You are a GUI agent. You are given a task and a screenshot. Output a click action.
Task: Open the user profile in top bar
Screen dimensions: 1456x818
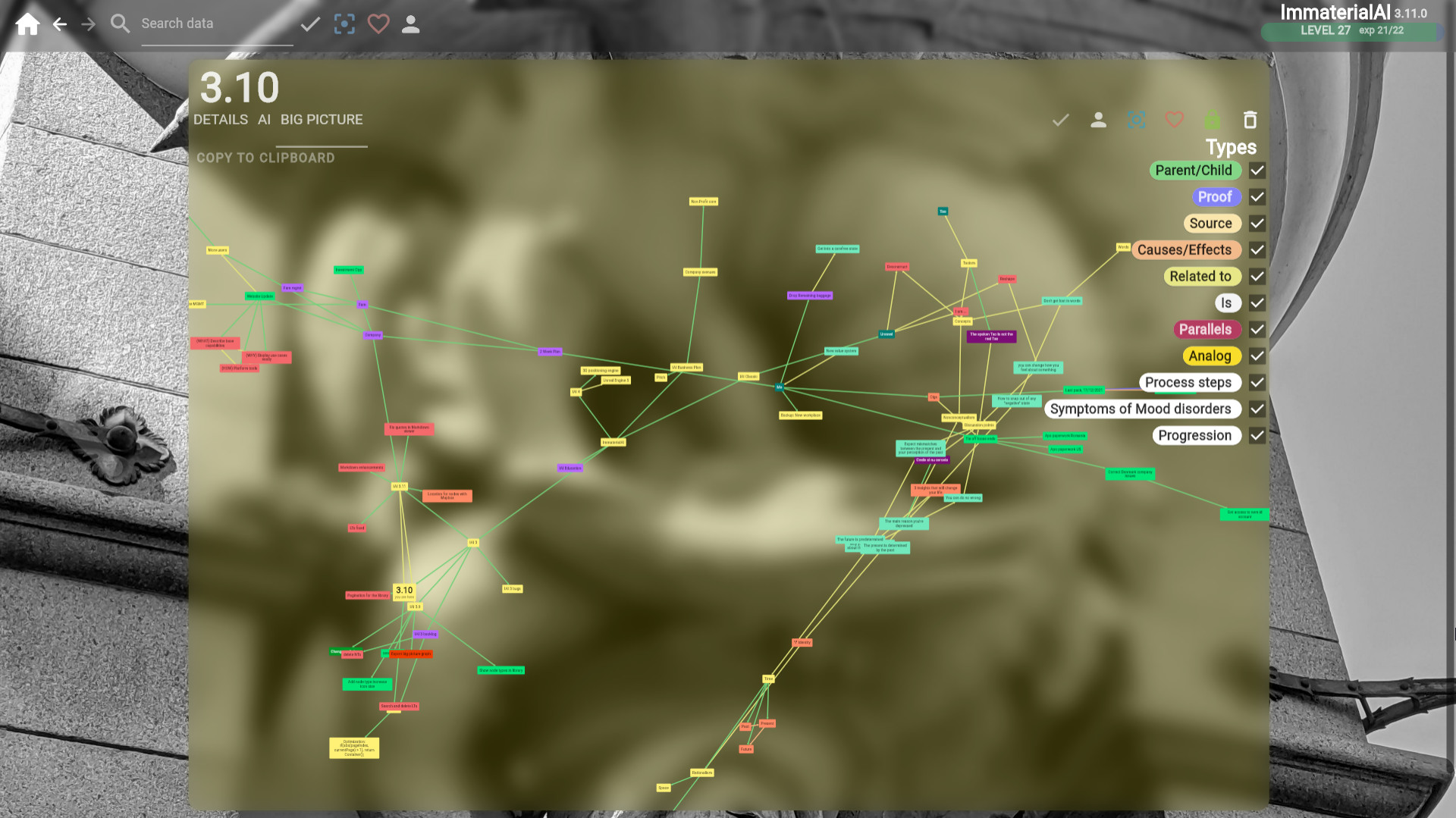click(410, 24)
